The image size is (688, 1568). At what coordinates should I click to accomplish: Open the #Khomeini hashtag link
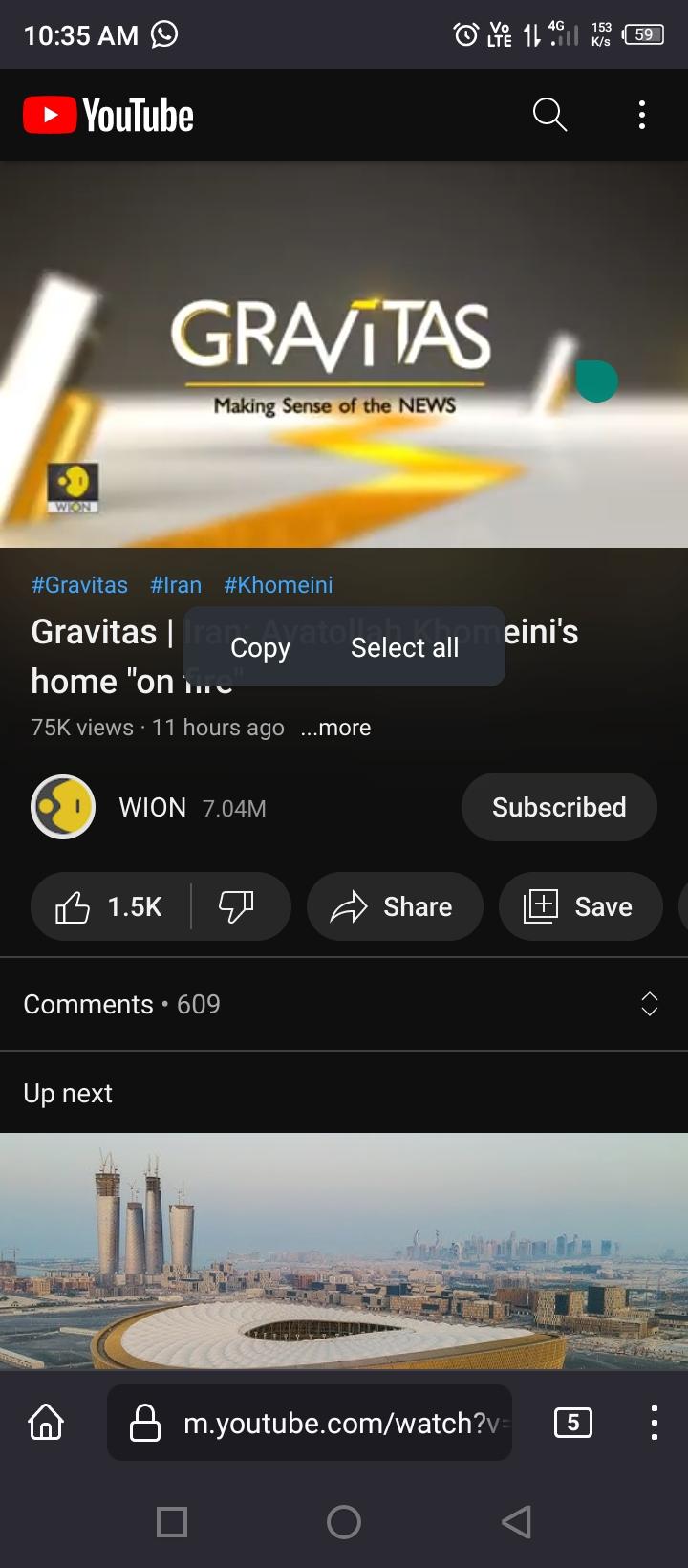(x=278, y=585)
